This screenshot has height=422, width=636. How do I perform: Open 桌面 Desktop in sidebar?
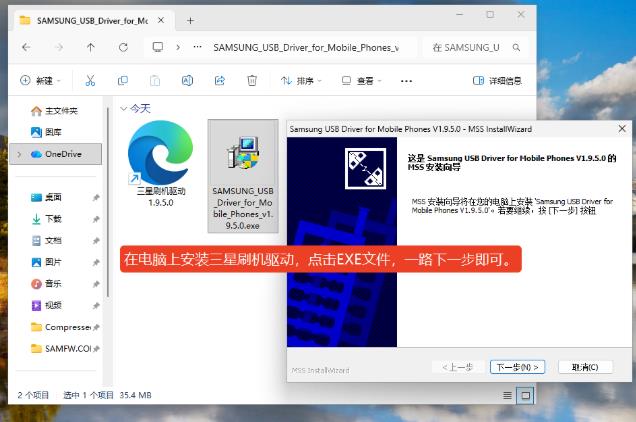(x=46, y=197)
